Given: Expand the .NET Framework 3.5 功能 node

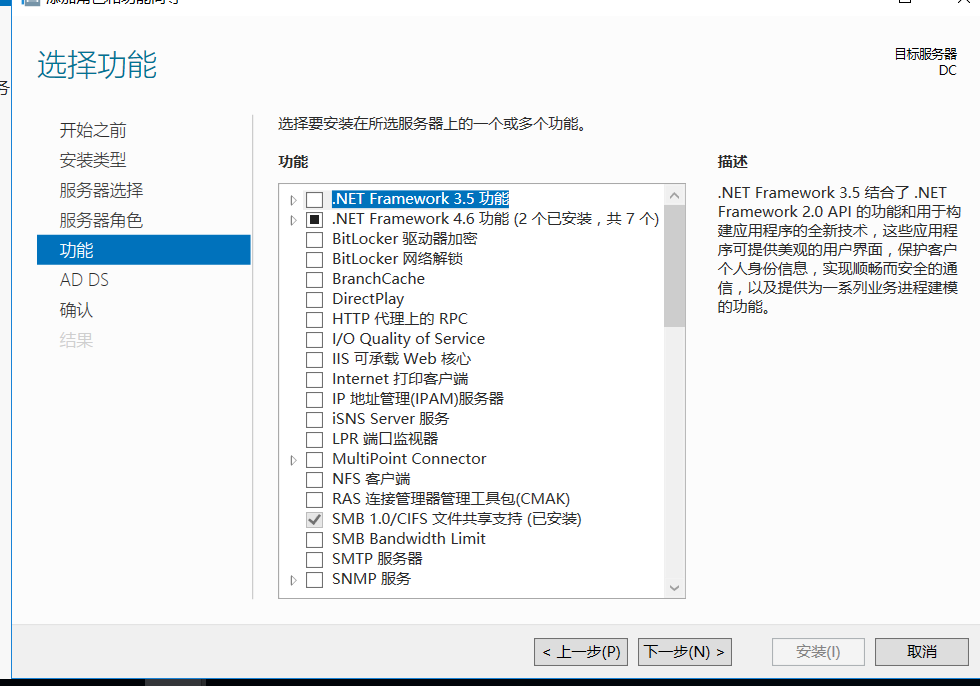Looking at the screenshot, I should coord(293,199).
